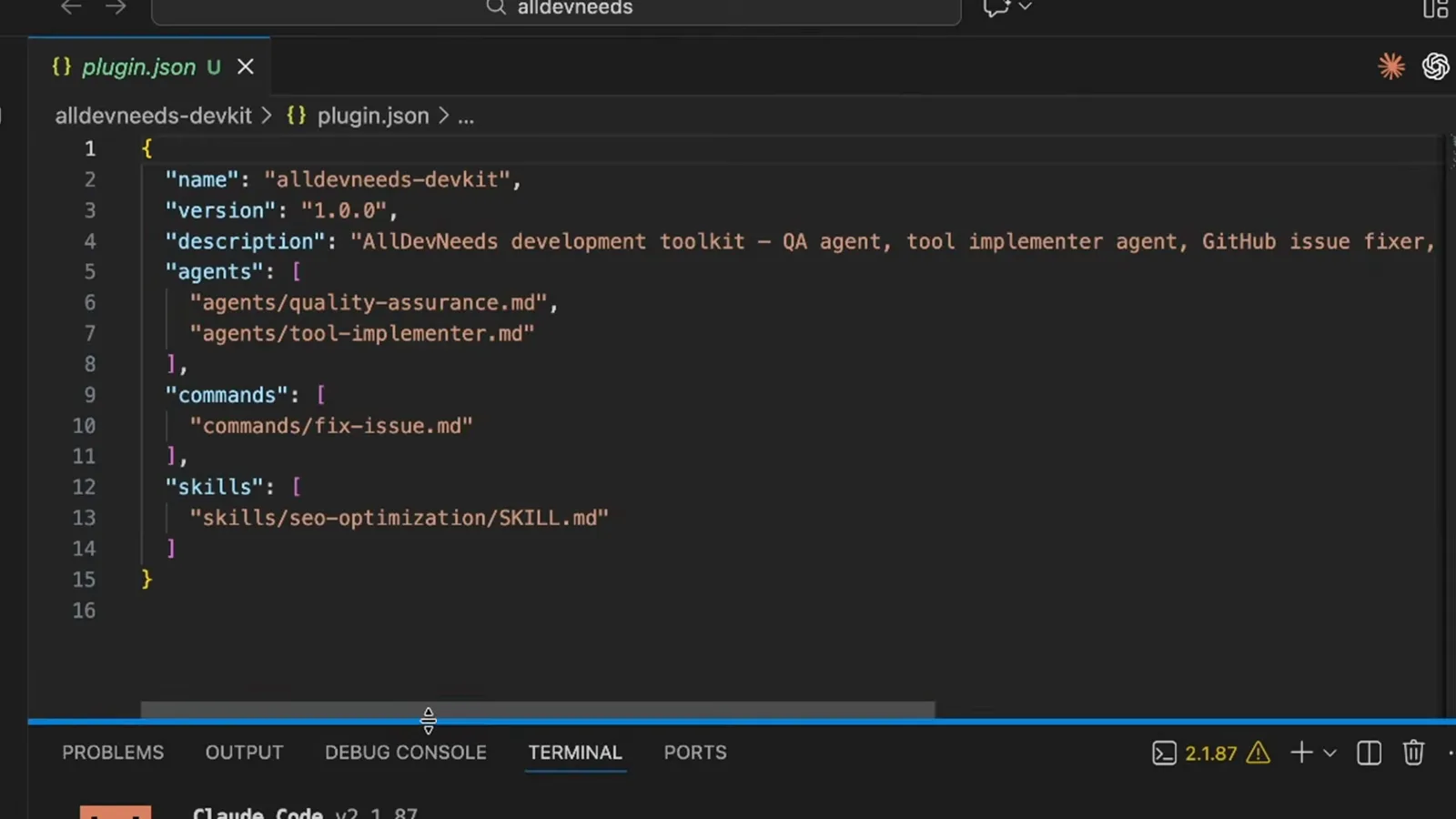Click "agents/tool-implementer.md" string
This screenshot has width=1456, height=819.
[x=361, y=333]
